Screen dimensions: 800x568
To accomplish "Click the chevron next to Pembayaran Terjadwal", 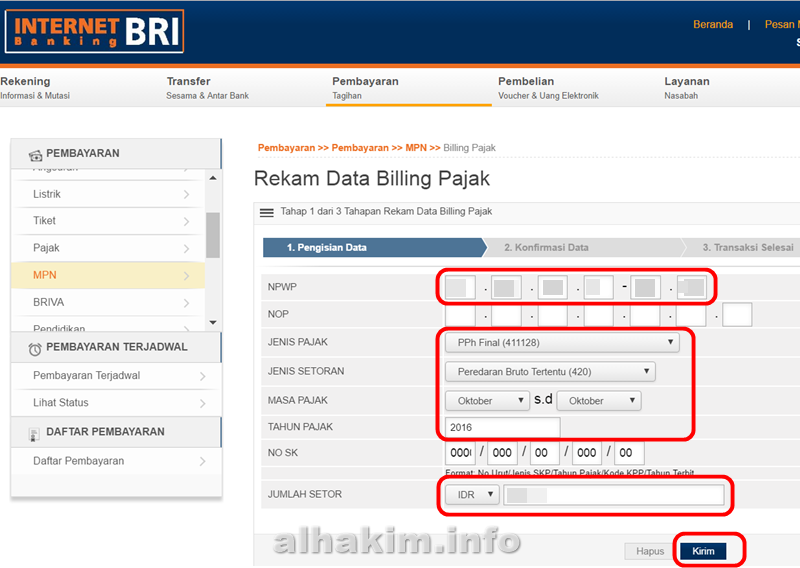I will (x=203, y=376).
